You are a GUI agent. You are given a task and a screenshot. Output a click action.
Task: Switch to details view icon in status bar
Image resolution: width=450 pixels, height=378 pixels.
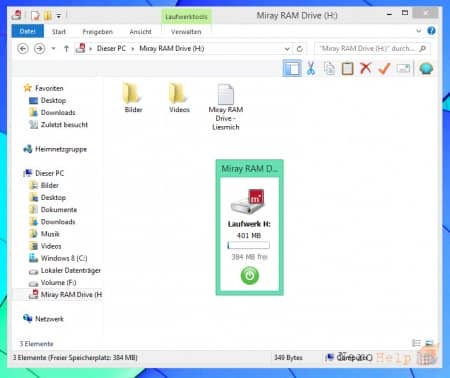416,343
